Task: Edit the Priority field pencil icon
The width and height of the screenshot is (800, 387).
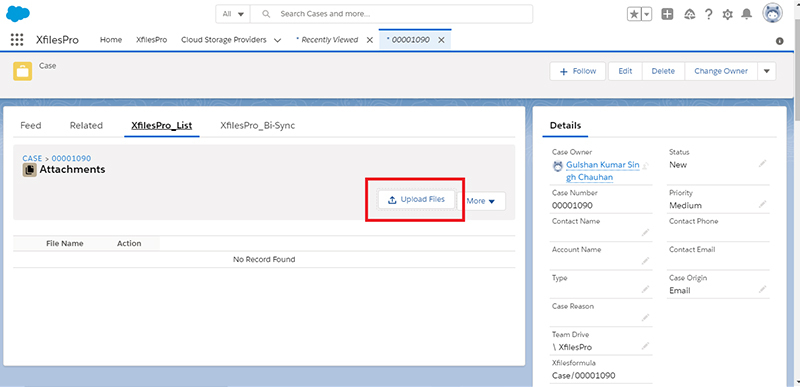Action: 762,204
